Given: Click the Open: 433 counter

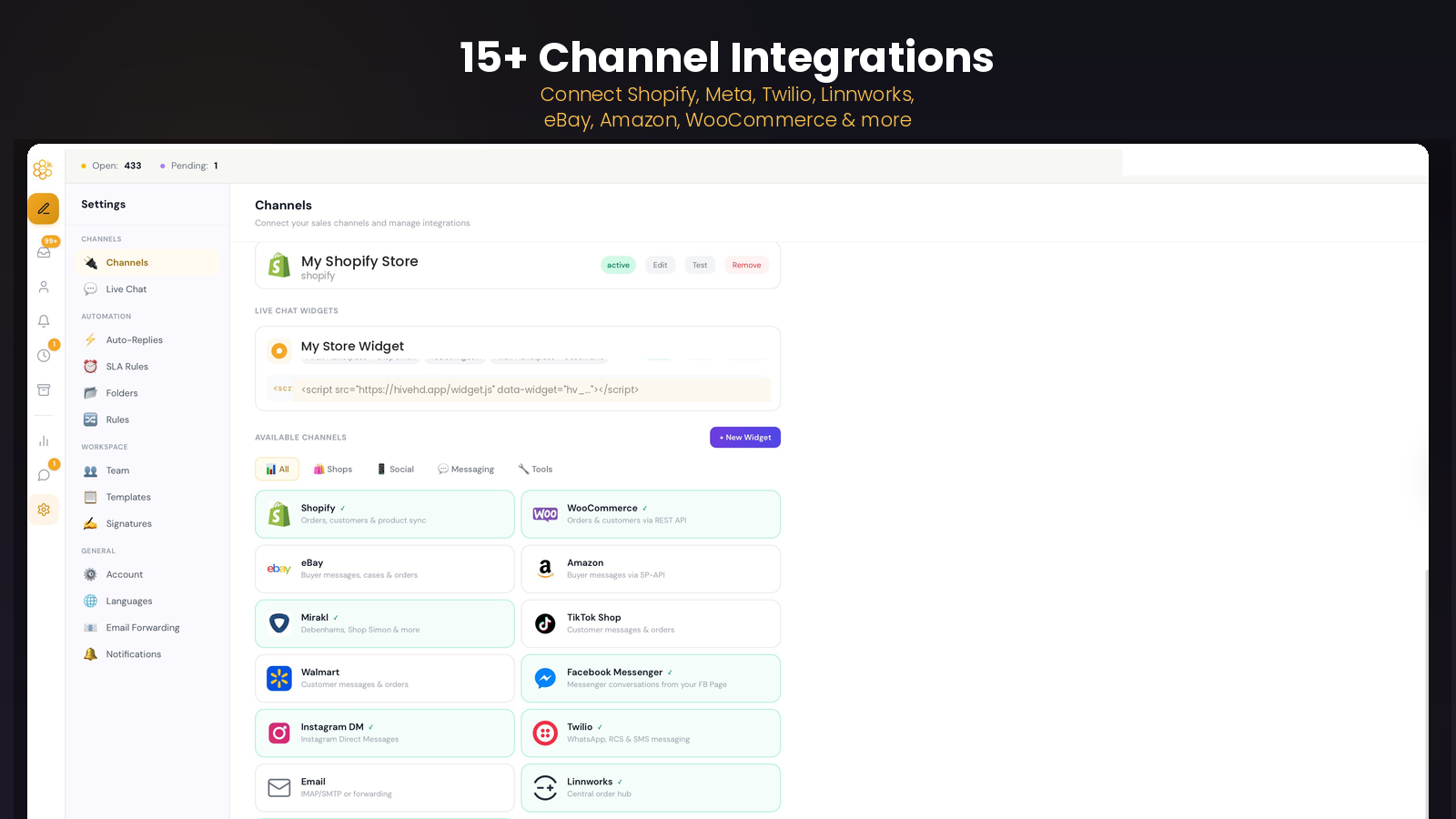Looking at the screenshot, I should click(x=112, y=166).
